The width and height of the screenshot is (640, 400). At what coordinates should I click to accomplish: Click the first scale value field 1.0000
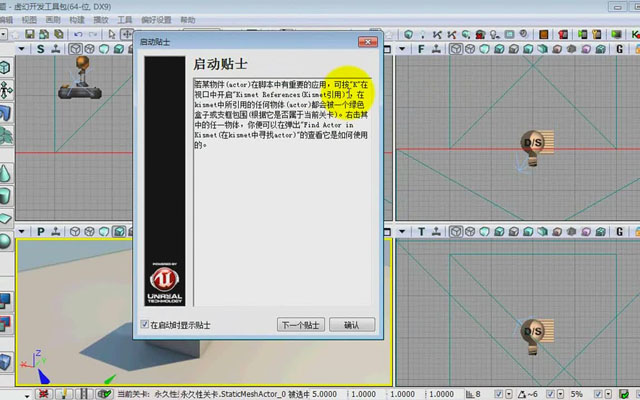point(363,394)
